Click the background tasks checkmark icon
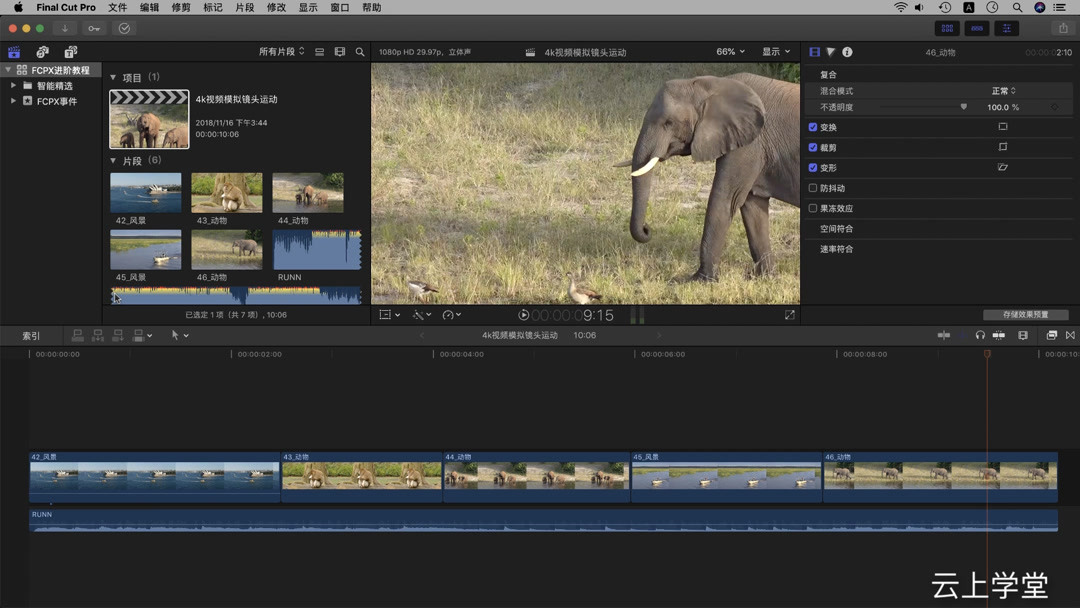This screenshot has width=1080, height=608. point(125,29)
